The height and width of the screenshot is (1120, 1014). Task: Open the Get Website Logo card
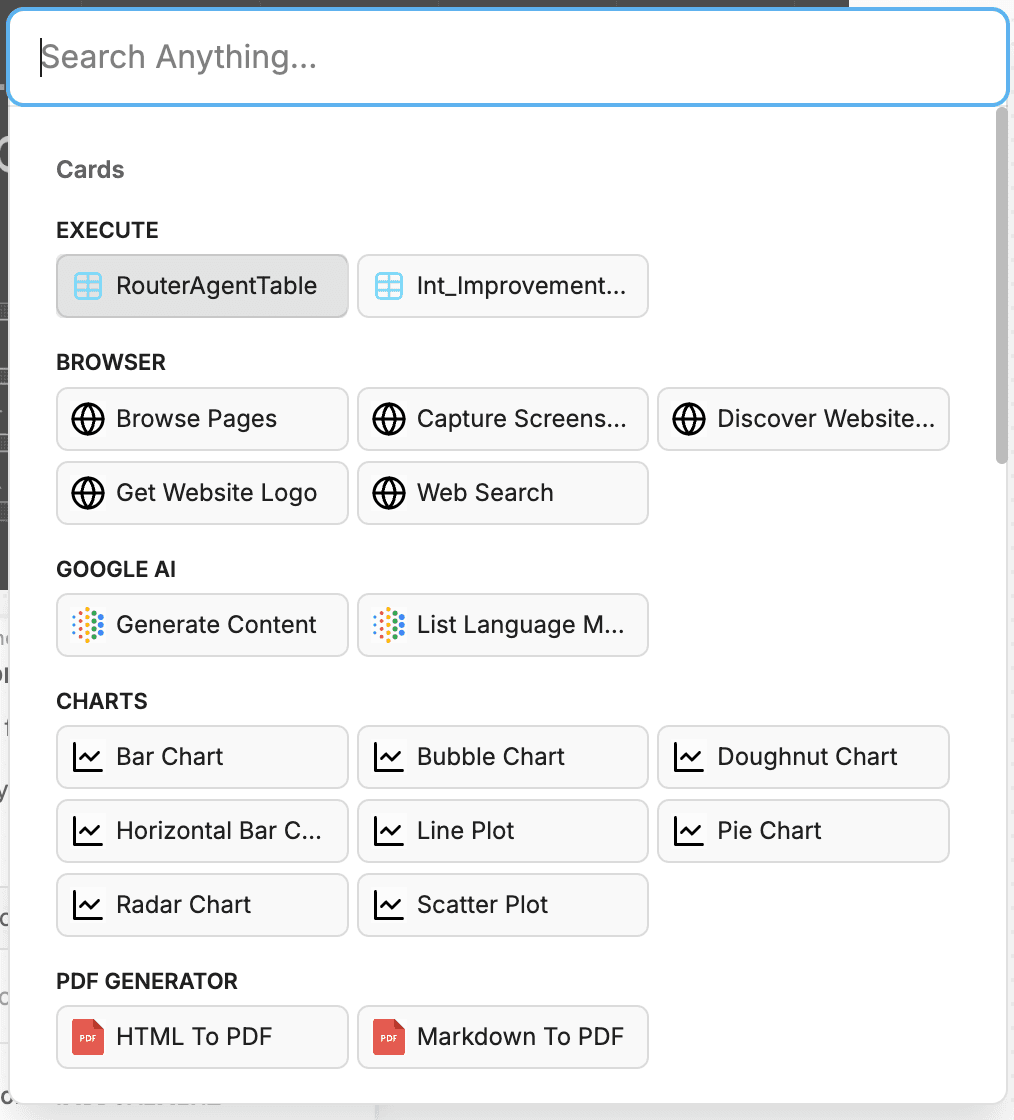tap(202, 493)
